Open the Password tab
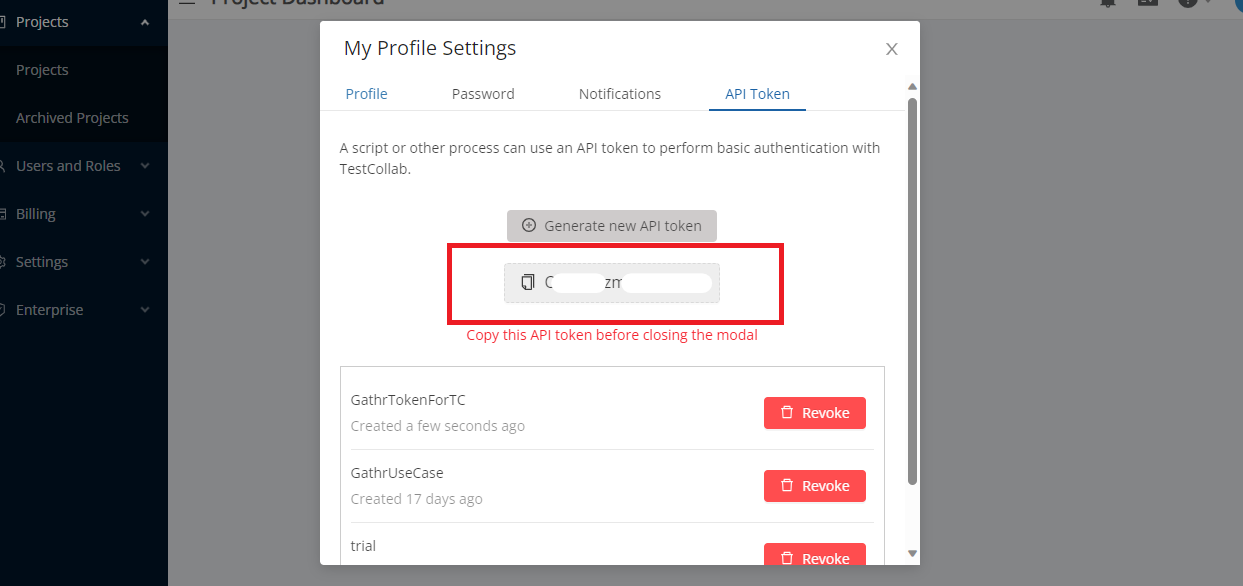This screenshot has height=586, width=1243. coord(483,94)
